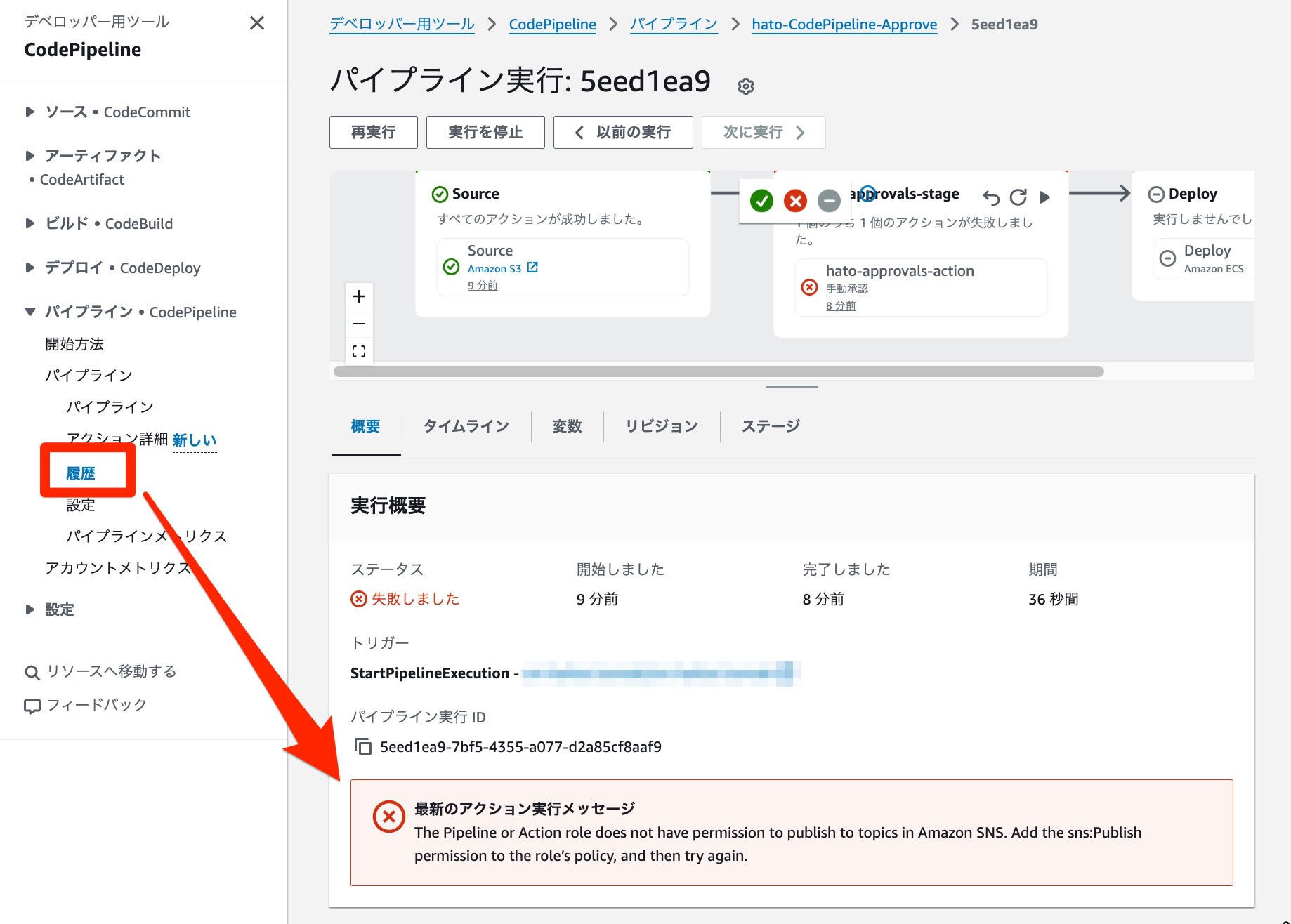Click the hato-approvals-action card

pos(921,287)
